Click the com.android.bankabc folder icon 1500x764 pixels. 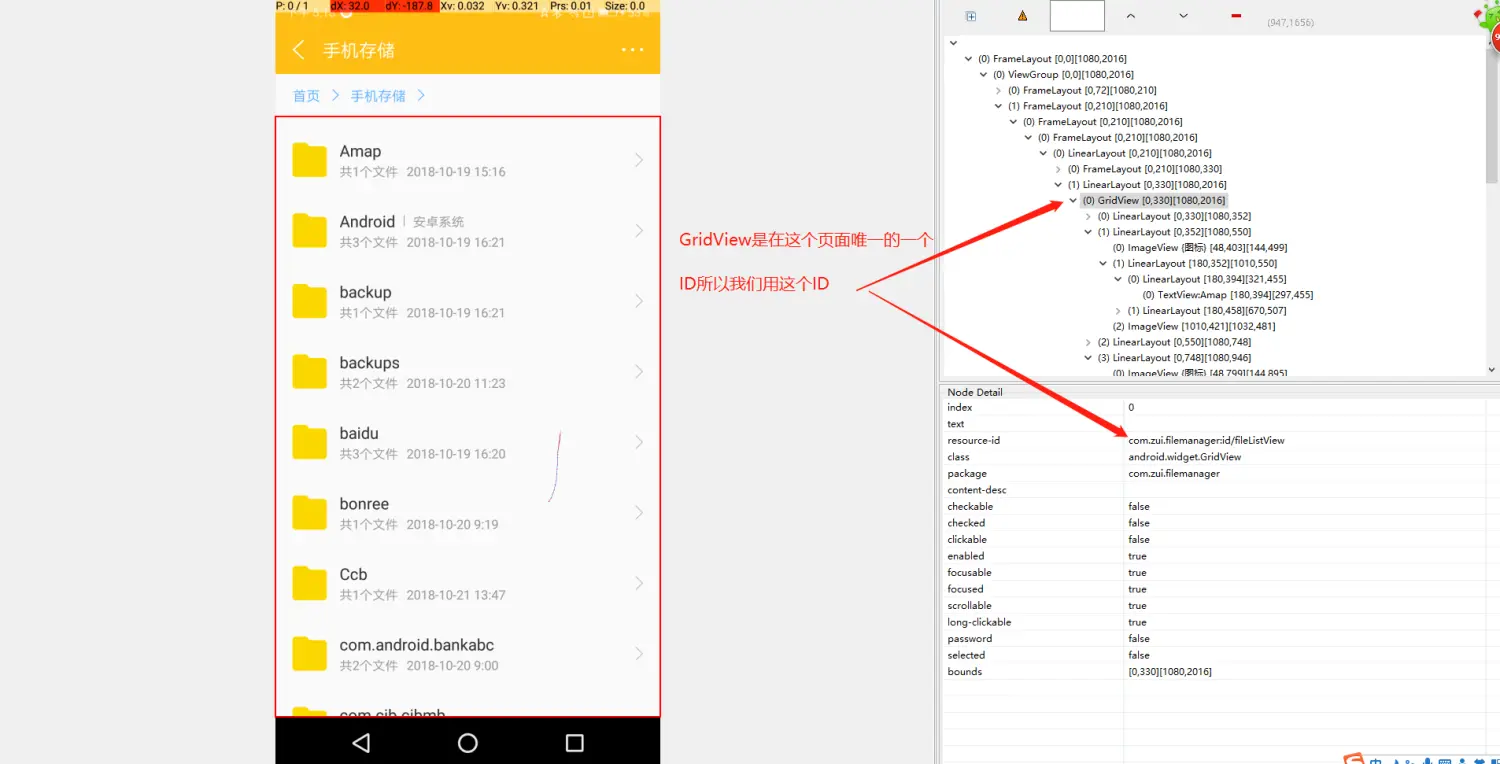[310, 654]
